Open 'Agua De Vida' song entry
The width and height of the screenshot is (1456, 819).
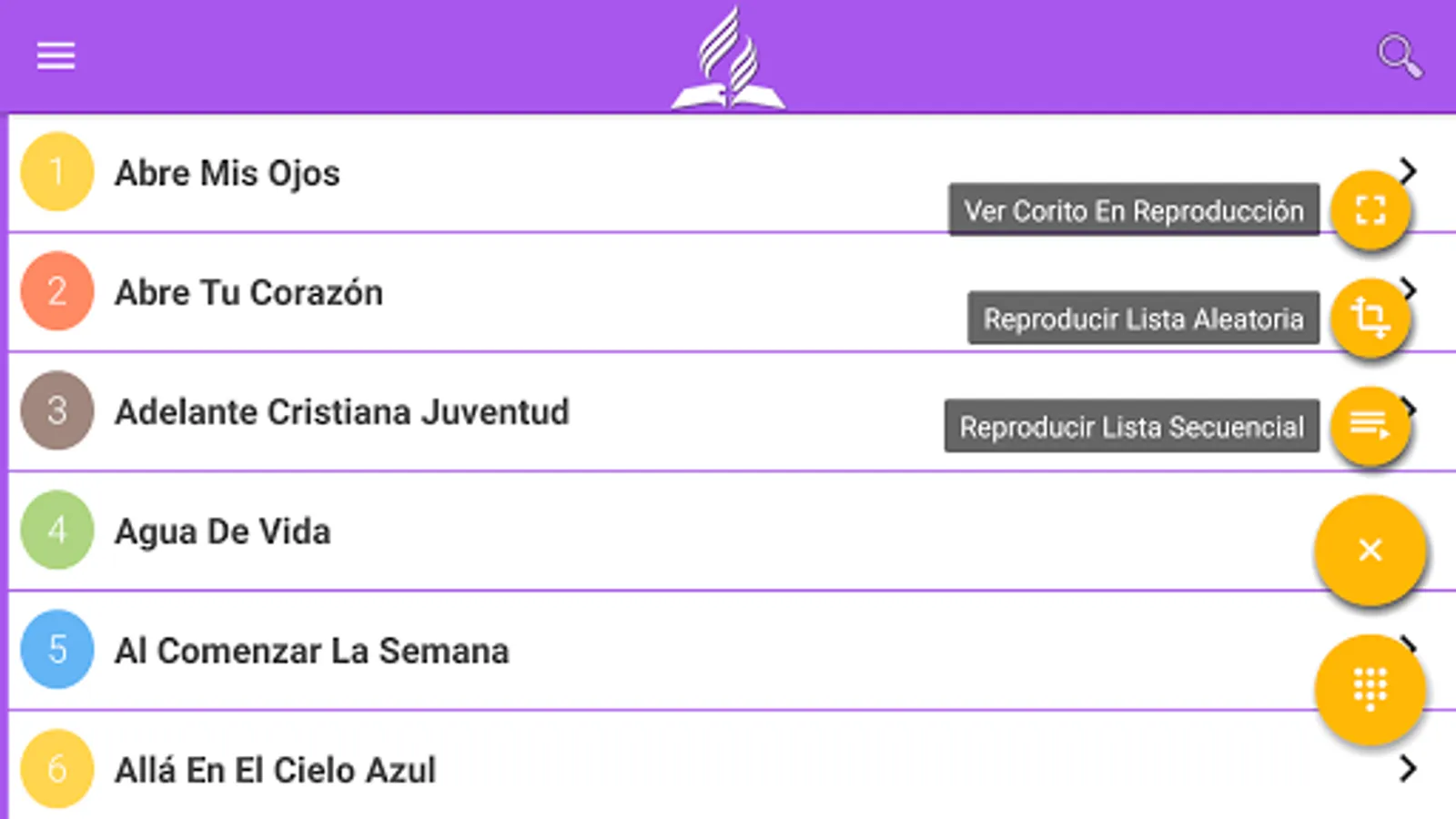223,531
